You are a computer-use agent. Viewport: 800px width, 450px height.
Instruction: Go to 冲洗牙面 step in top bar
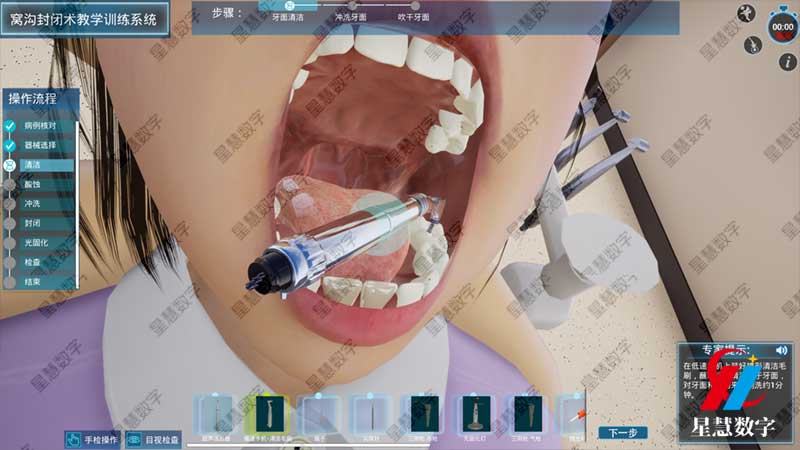(x=351, y=18)
